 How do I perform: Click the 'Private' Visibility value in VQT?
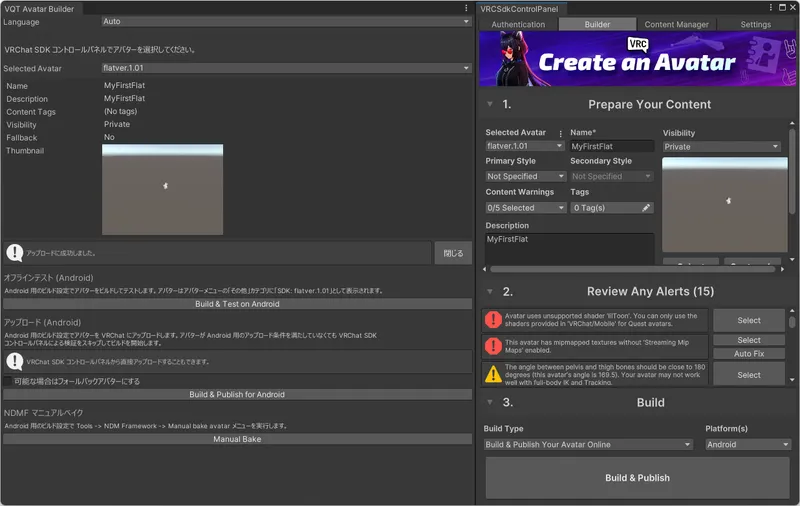[117, 124]
